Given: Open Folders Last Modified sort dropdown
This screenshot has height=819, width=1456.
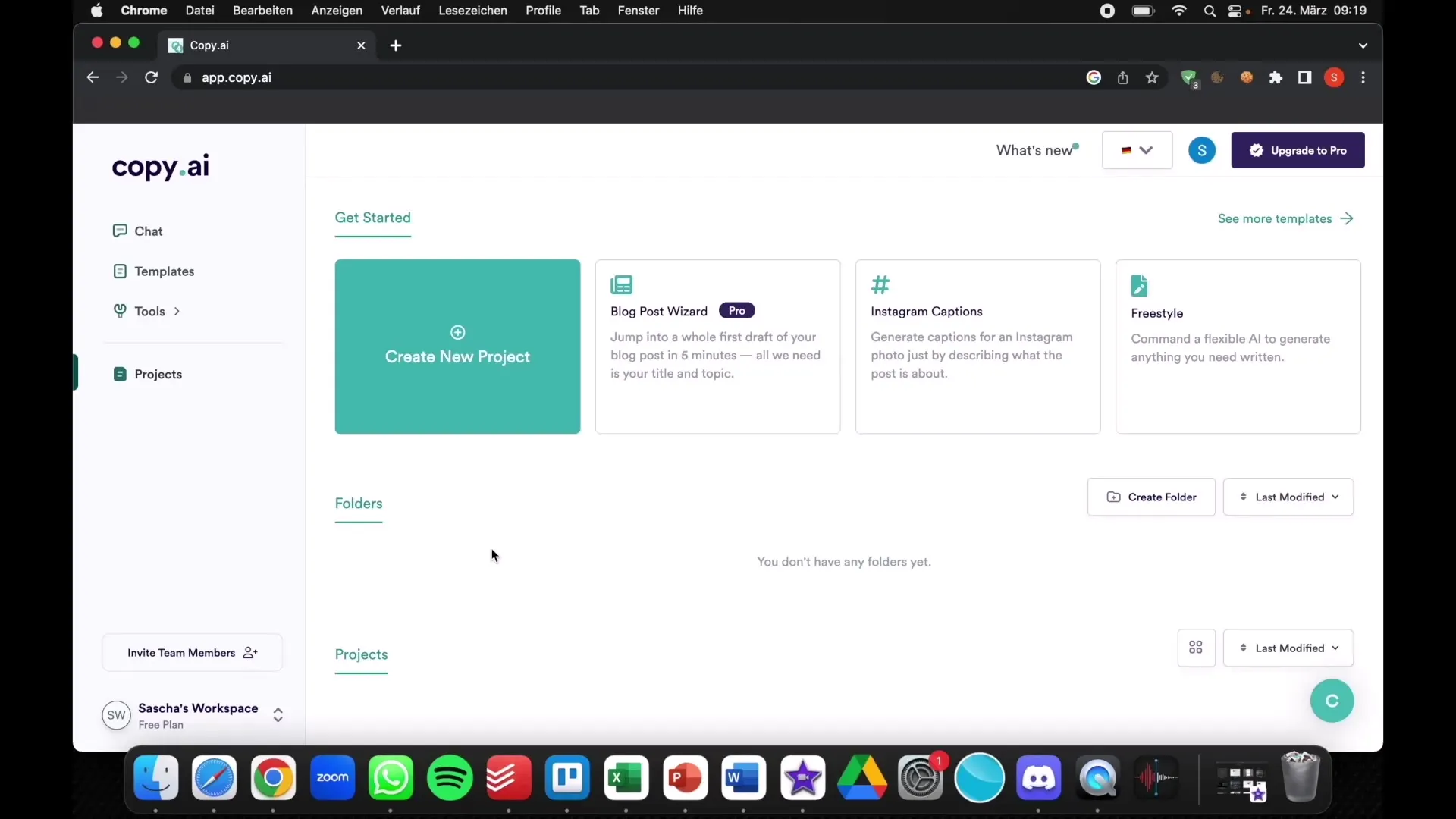Looking at the screenshot, I should 1288,497.
